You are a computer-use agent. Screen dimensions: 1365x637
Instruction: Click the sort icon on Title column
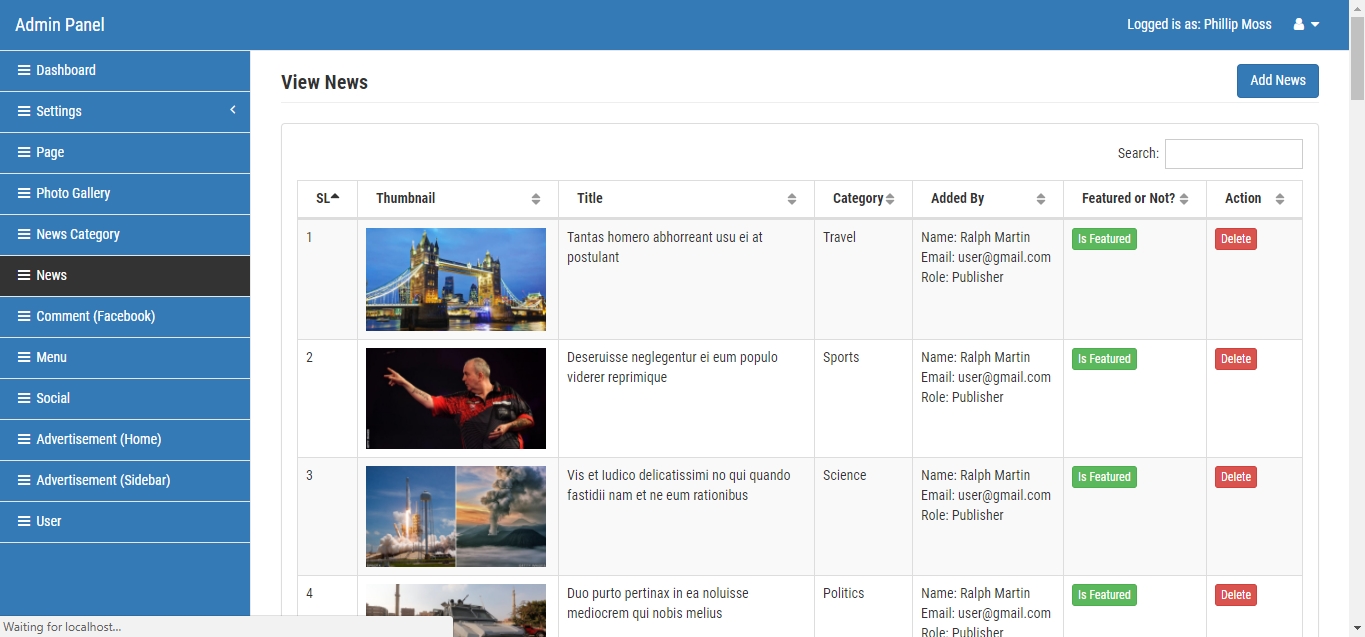(792, 199)
